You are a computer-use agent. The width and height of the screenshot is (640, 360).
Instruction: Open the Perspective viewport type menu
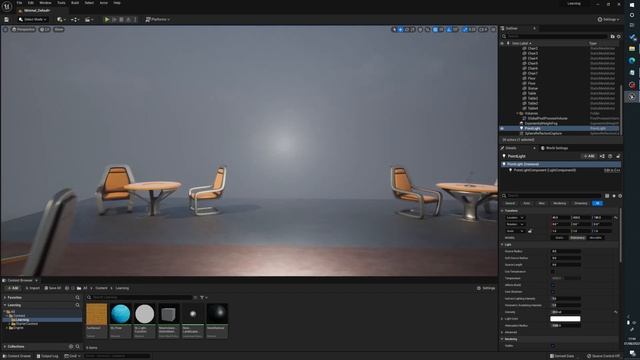23,29
